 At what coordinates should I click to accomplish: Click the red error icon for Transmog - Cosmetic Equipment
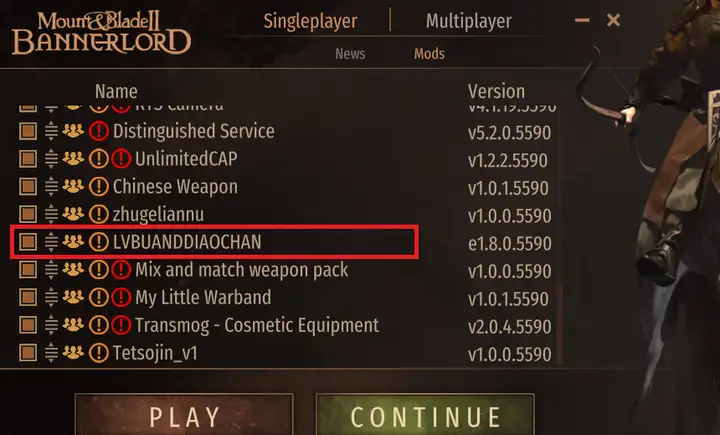(121, 325)
